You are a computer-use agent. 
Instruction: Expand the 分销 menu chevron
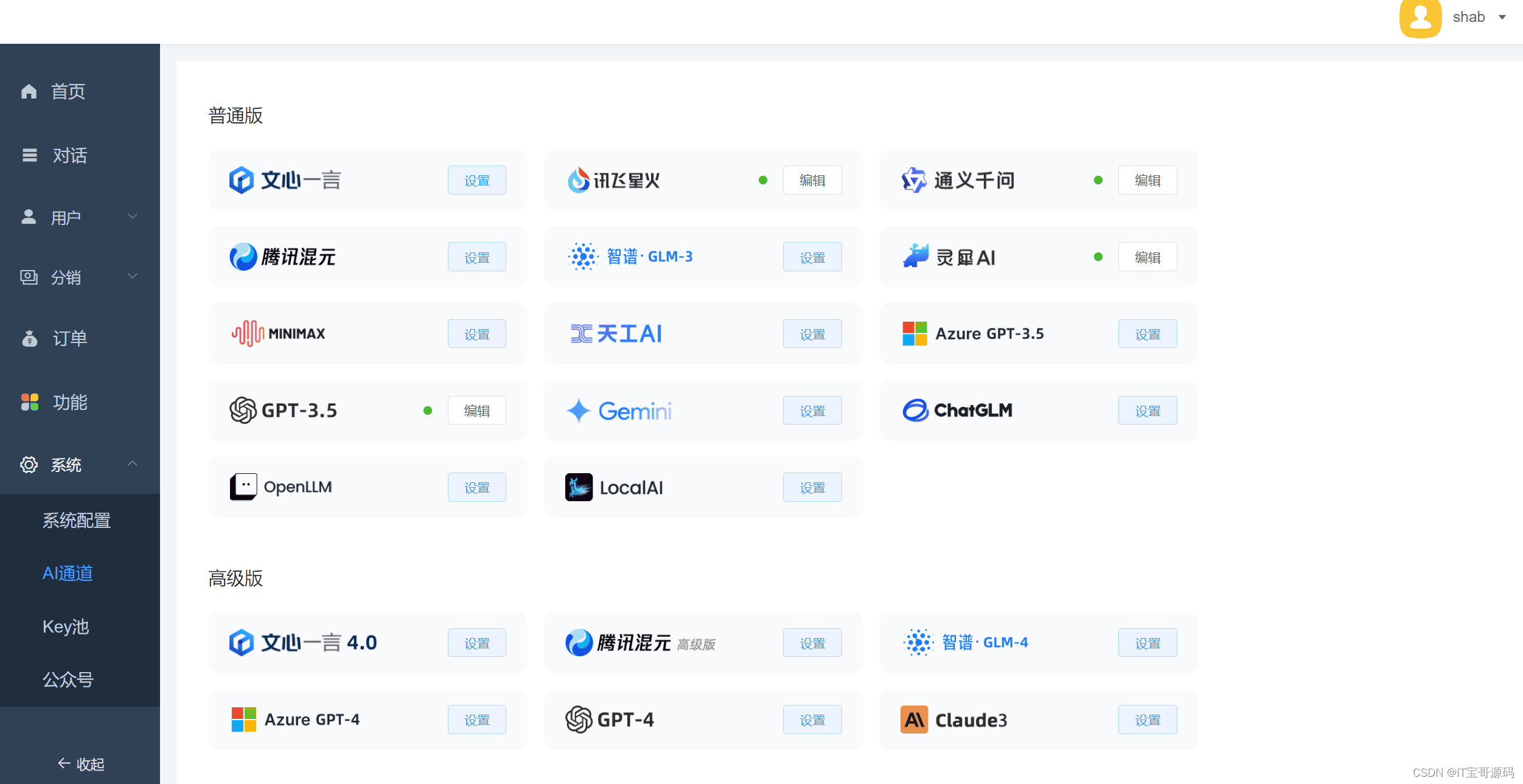point(132,276)
